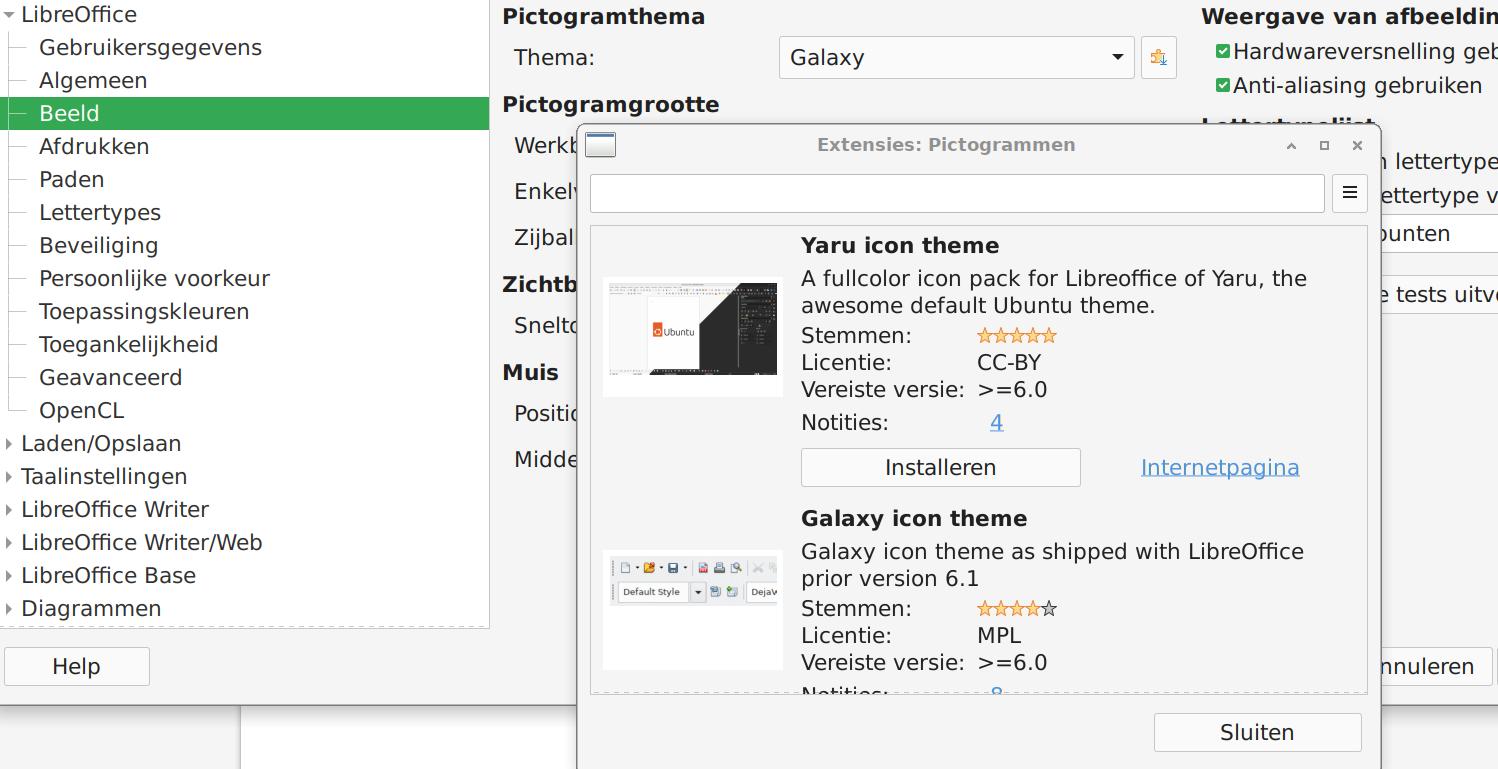Expand the Taalinstellingen tree node

click(9, 476)
